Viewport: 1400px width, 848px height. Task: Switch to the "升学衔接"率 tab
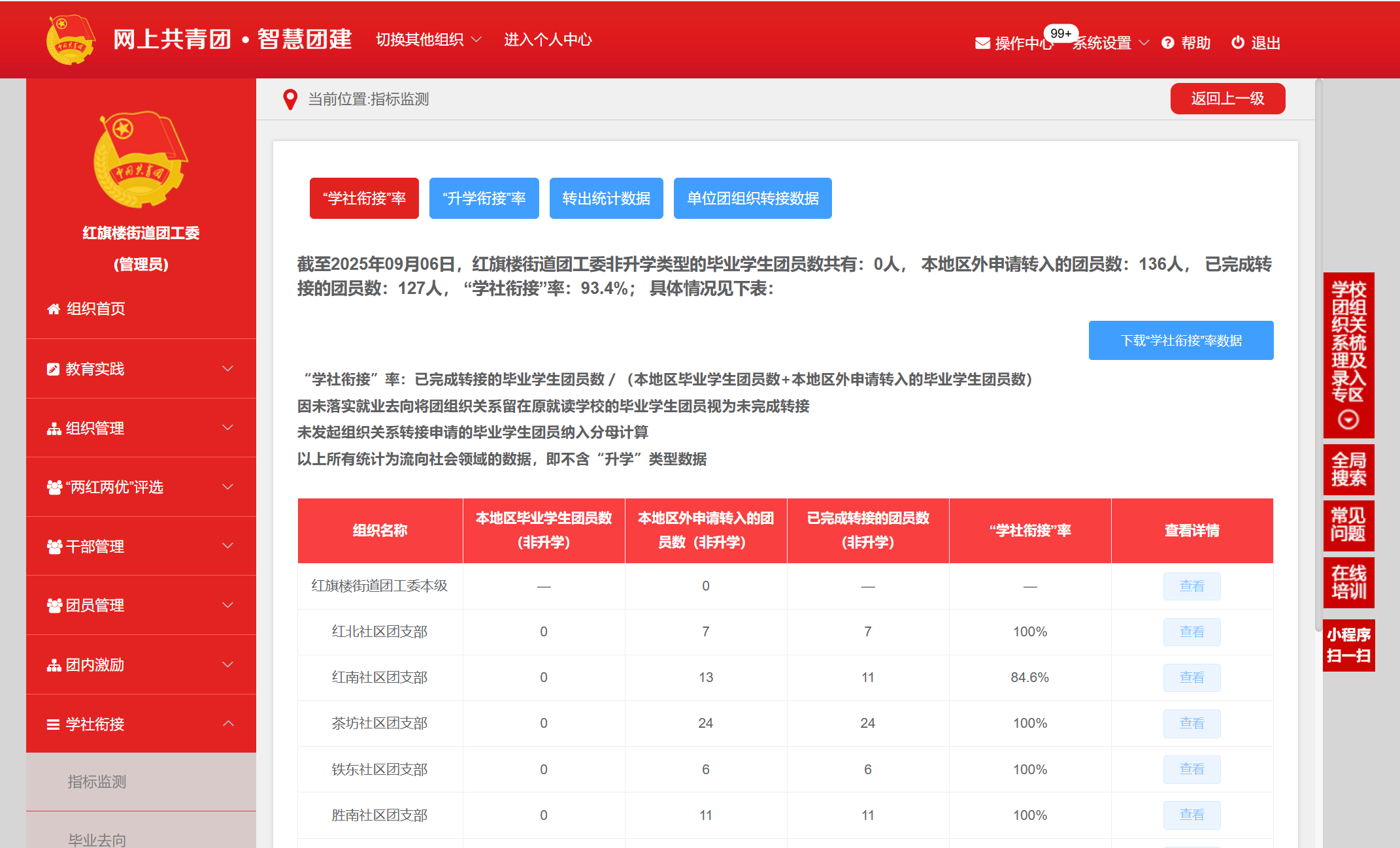[484, 198]
